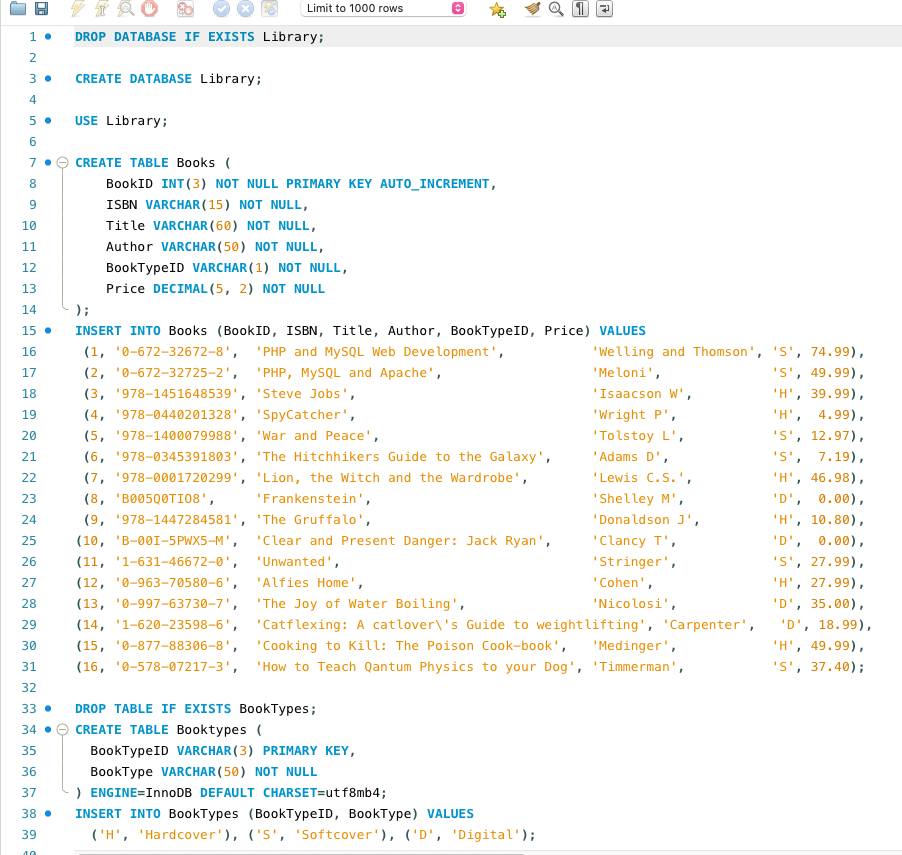Viewport: 902px width, 855px height.
Task: Click the title 'Alfies Home'
Action: tap(306, 583)
